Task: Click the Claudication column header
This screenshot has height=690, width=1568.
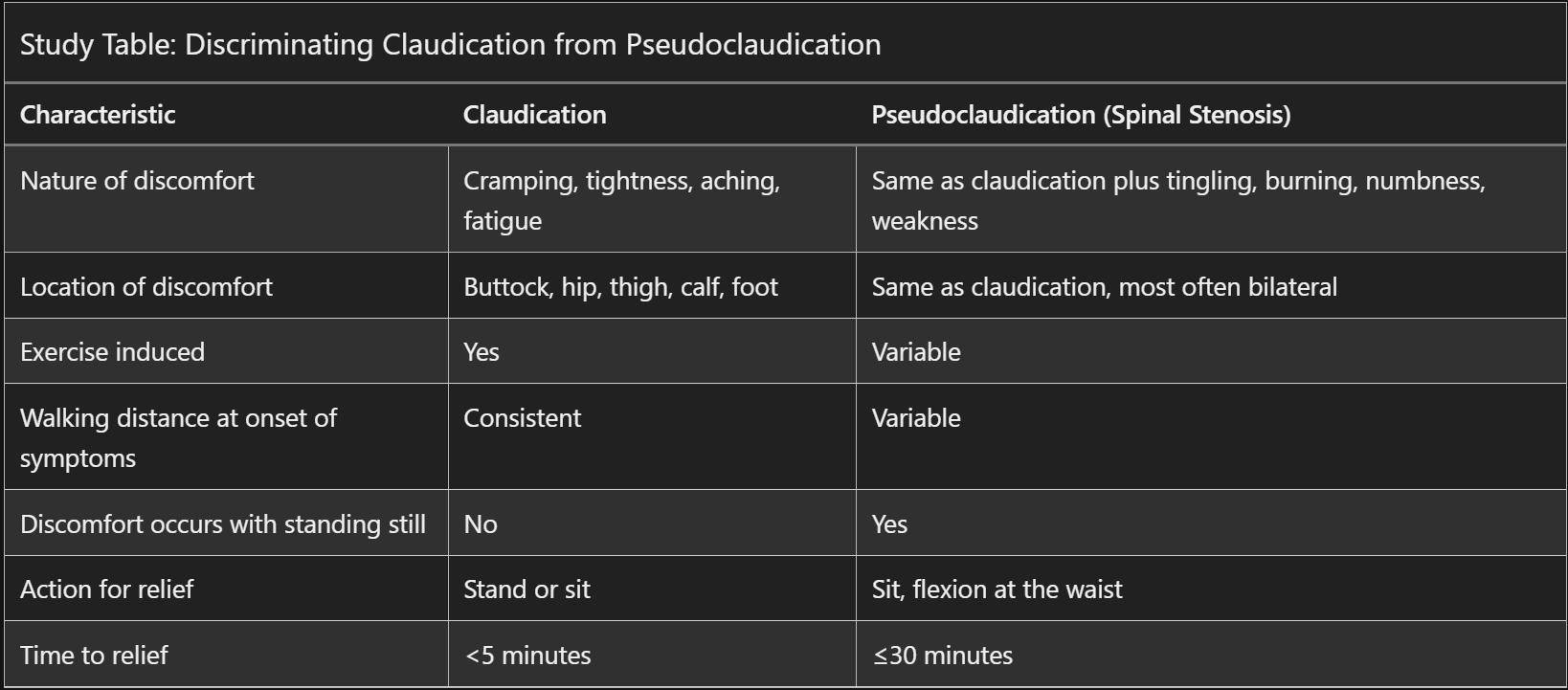Action: coord(534,115)
